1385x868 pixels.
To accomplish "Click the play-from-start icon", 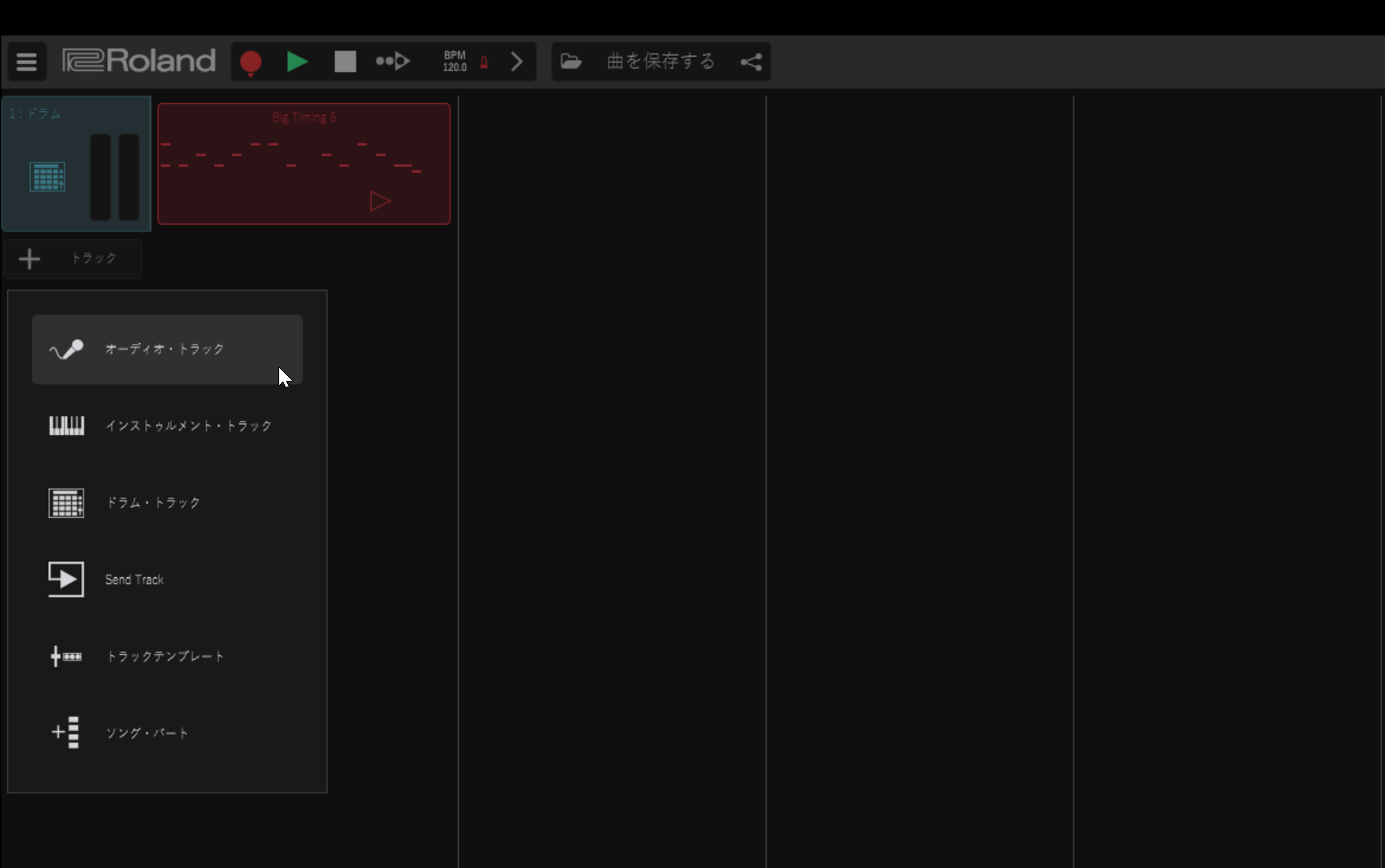I will click(x=392, y=61).
